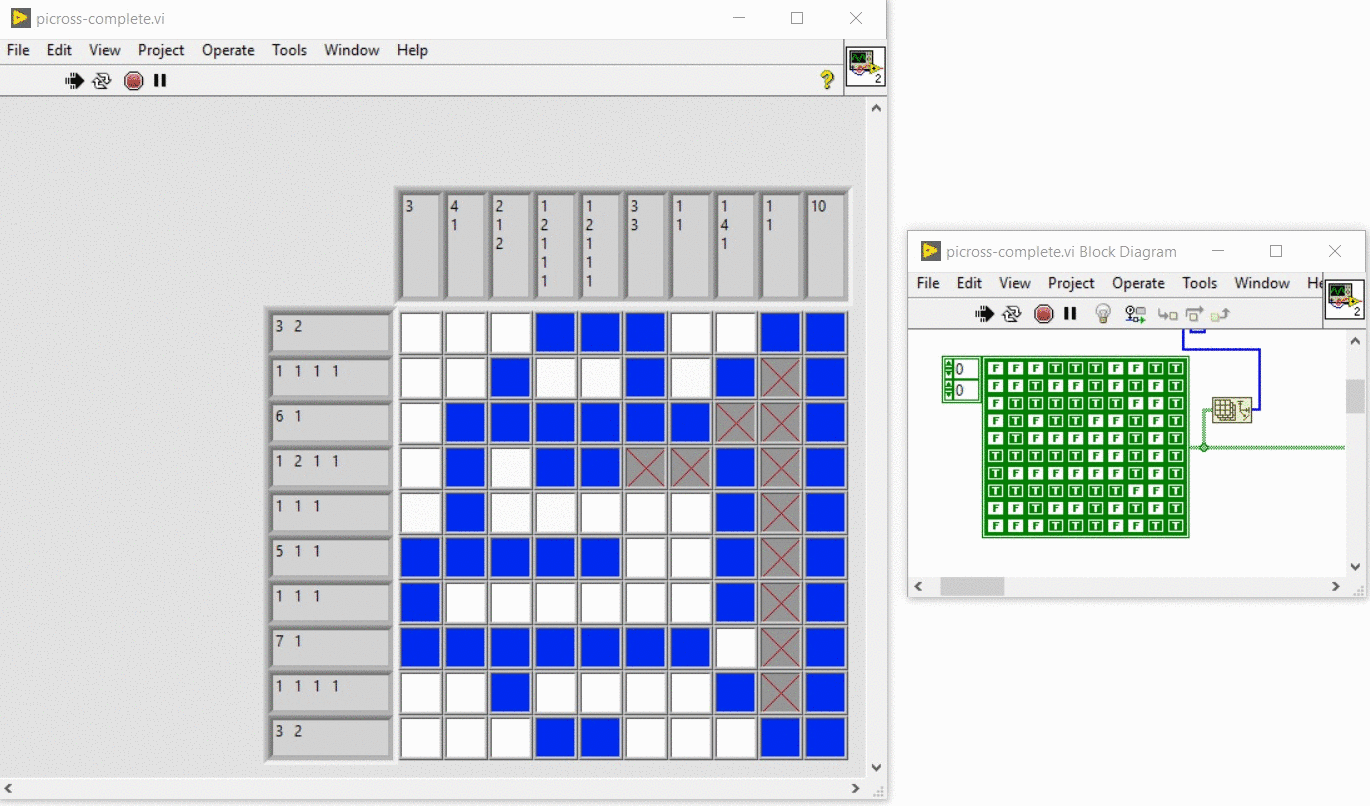
Task: Increment the top array index stepper
Action: 948,365
